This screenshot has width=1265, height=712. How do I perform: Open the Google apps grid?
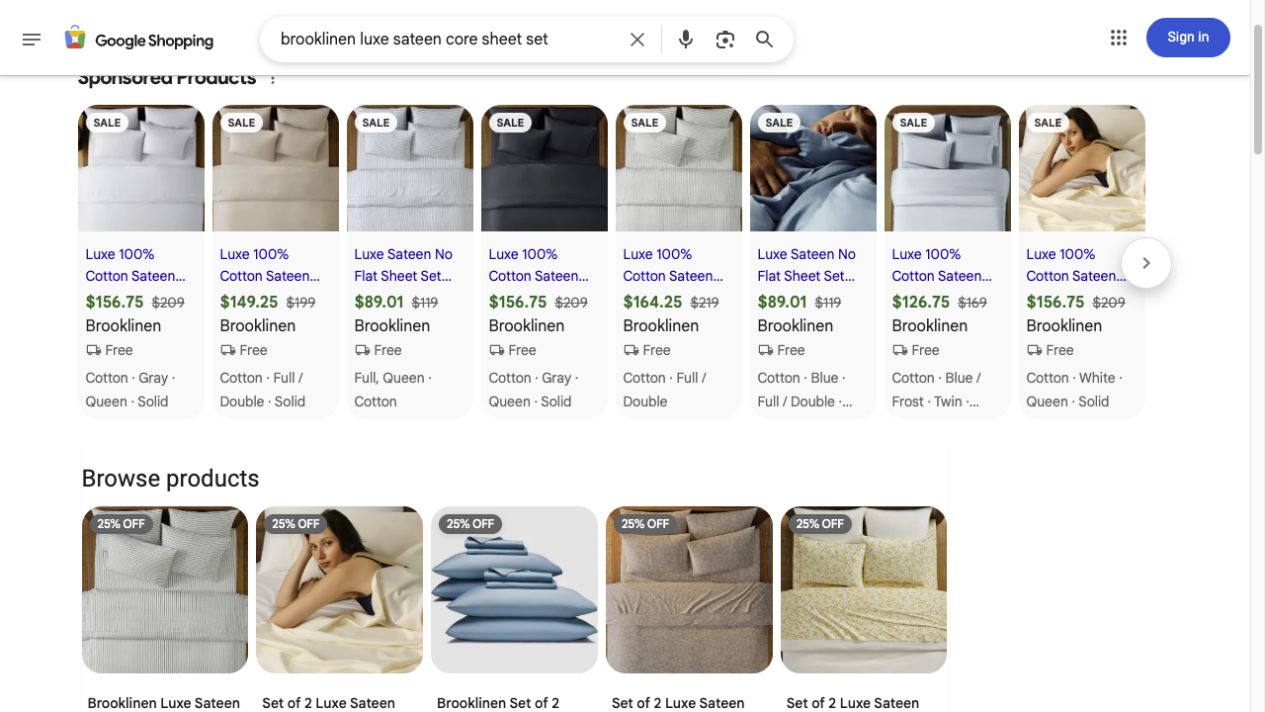[x=1118, y=37]
